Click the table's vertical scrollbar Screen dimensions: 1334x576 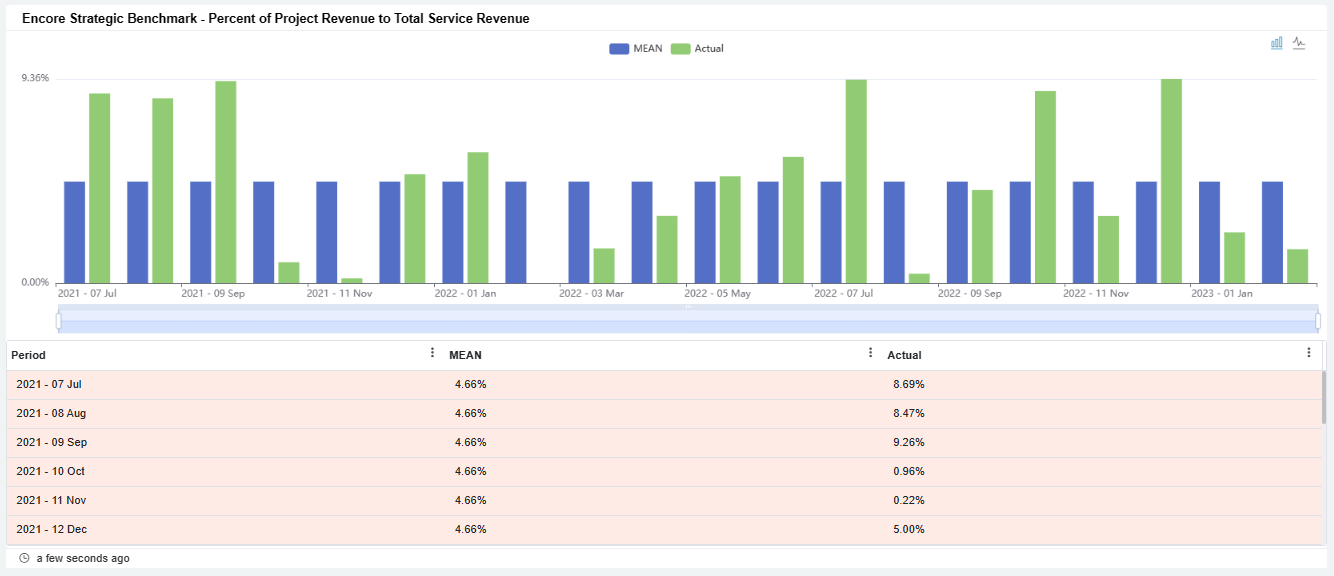click(1325, 398)
